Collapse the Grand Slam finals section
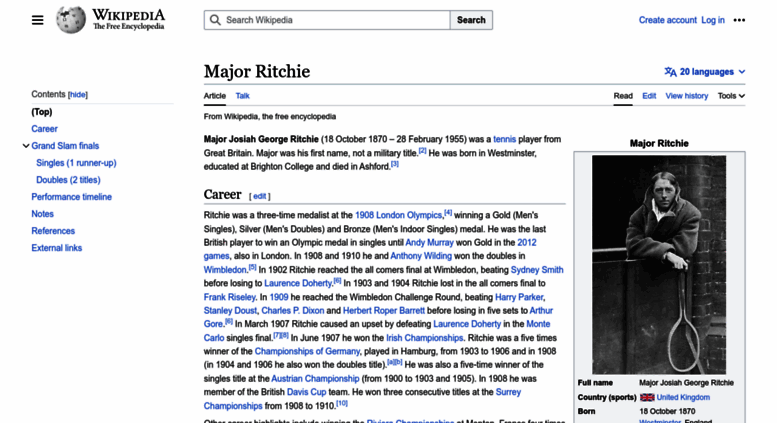The width and height of the screenshot is (777, 423). [x=26, y=146]
